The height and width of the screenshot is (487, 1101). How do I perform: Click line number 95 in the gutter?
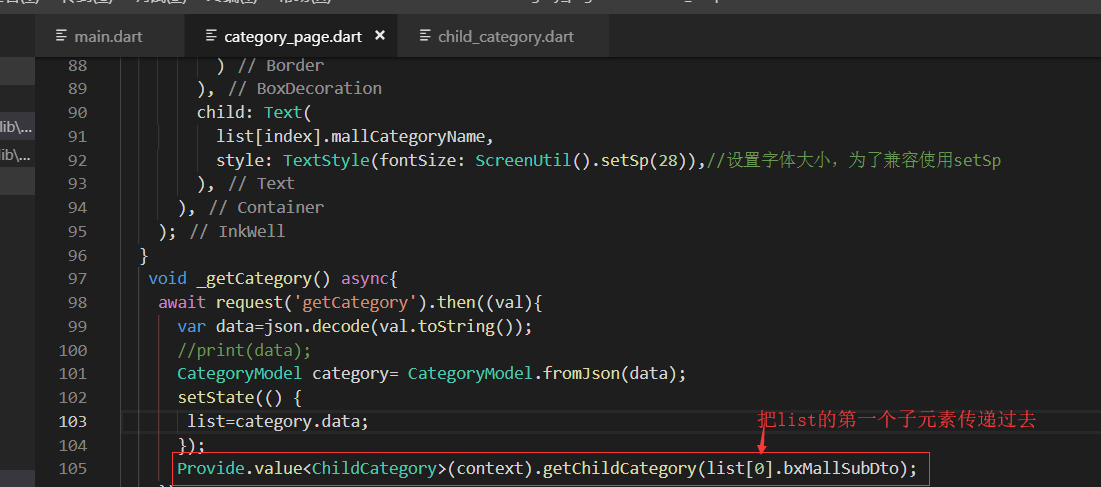(78, 232)
